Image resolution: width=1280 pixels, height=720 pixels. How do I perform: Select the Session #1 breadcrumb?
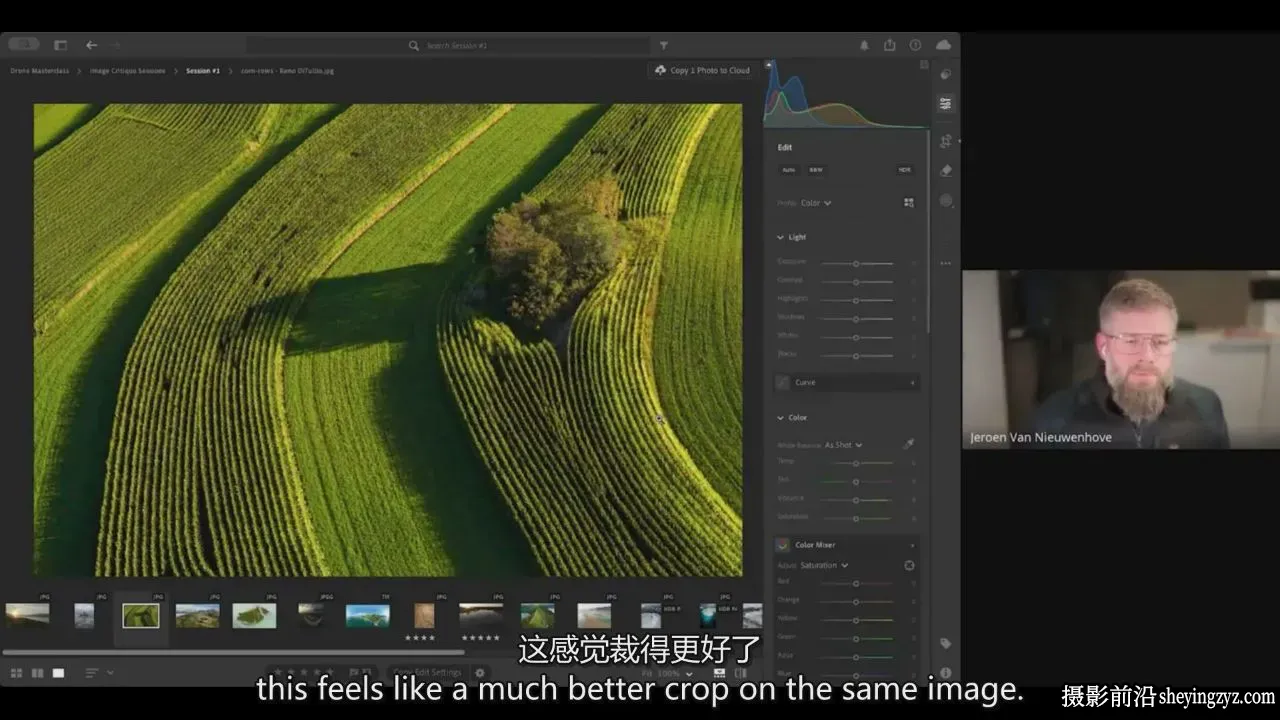203,71
